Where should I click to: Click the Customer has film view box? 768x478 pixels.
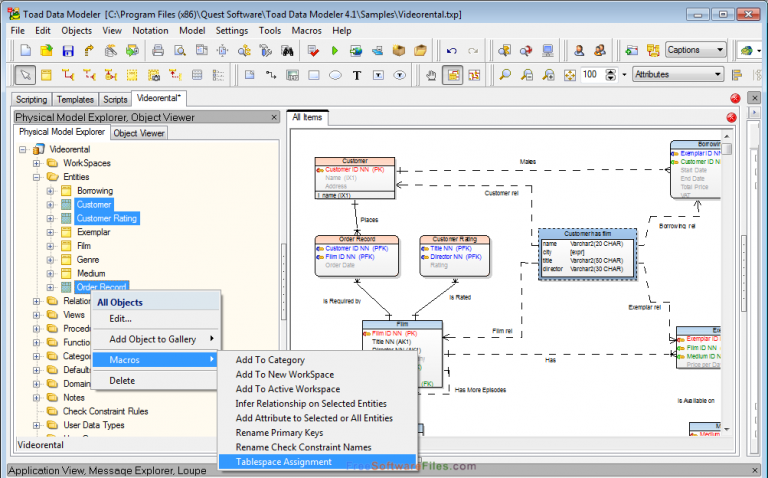tap(587, 254)
